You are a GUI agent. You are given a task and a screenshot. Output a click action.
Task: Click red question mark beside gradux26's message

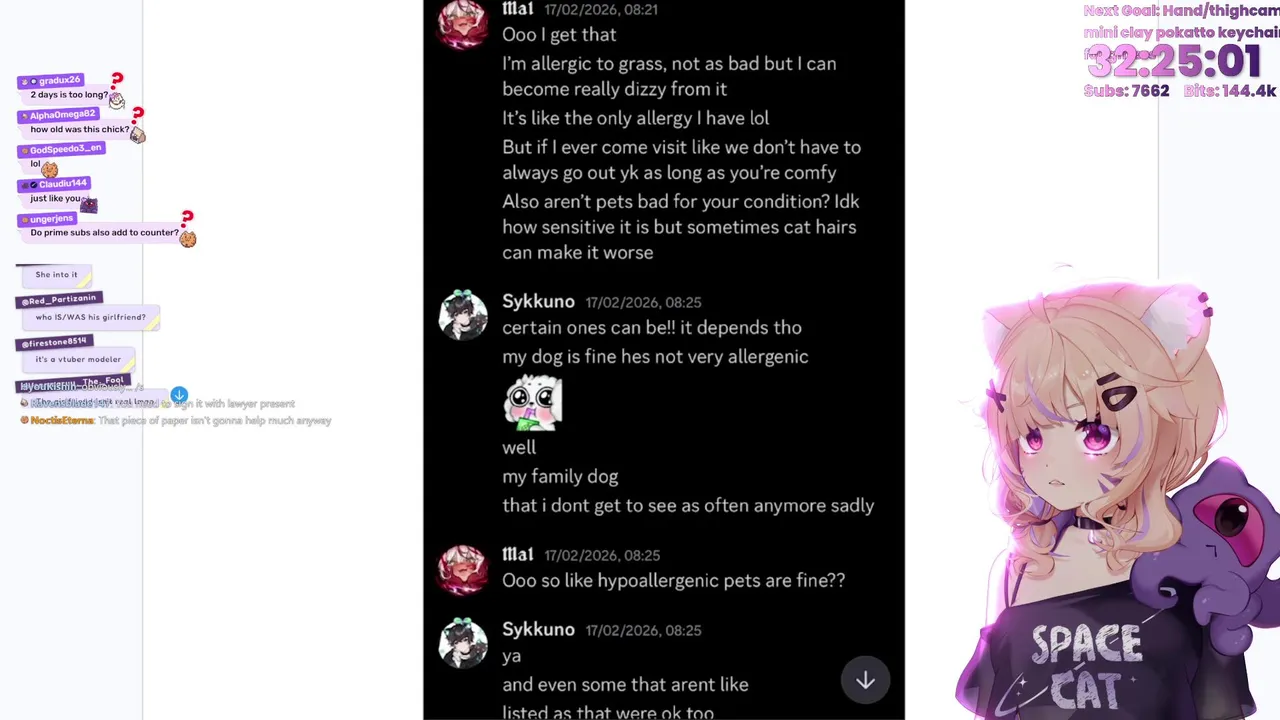[117, 80]
